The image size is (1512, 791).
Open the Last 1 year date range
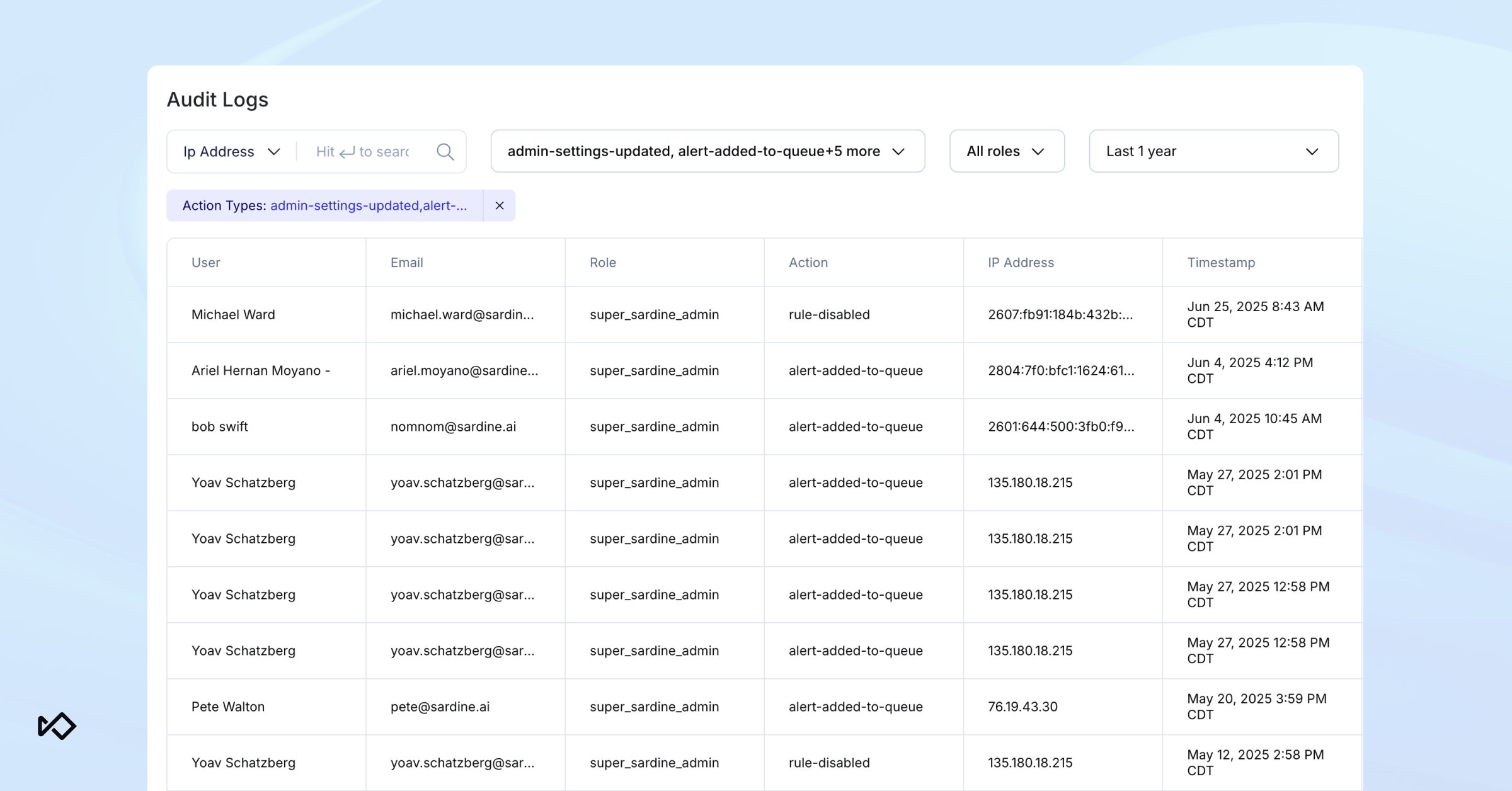coord(1213,152)
